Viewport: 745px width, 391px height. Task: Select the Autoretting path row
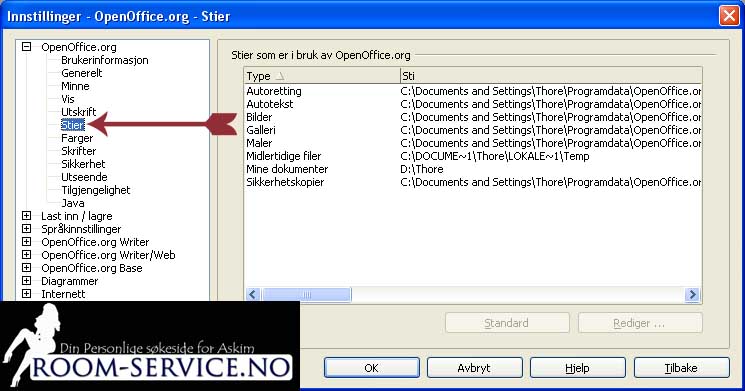tap(473, 91)
